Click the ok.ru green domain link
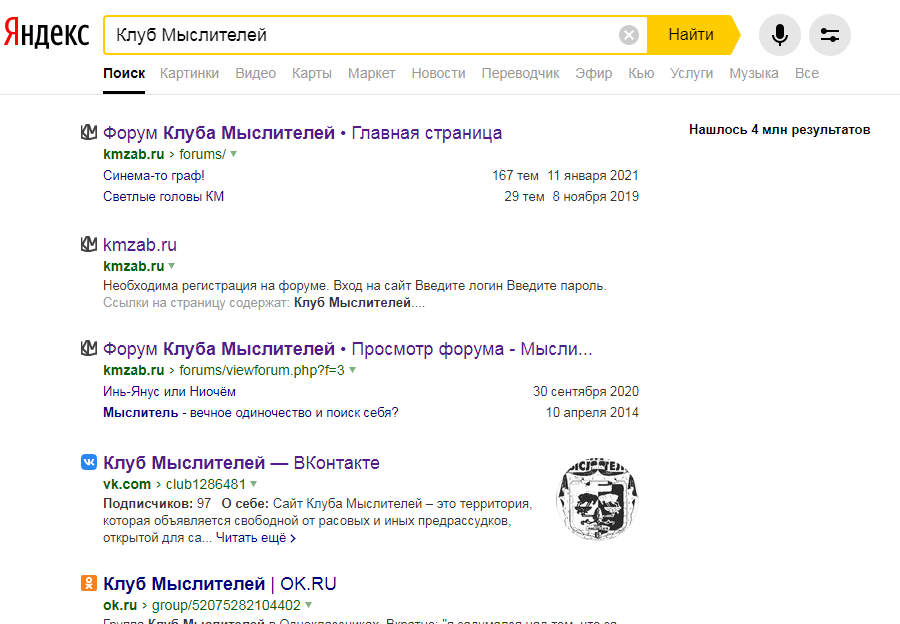The width and height of the screenshot is (900, 624). coord(120,605)
